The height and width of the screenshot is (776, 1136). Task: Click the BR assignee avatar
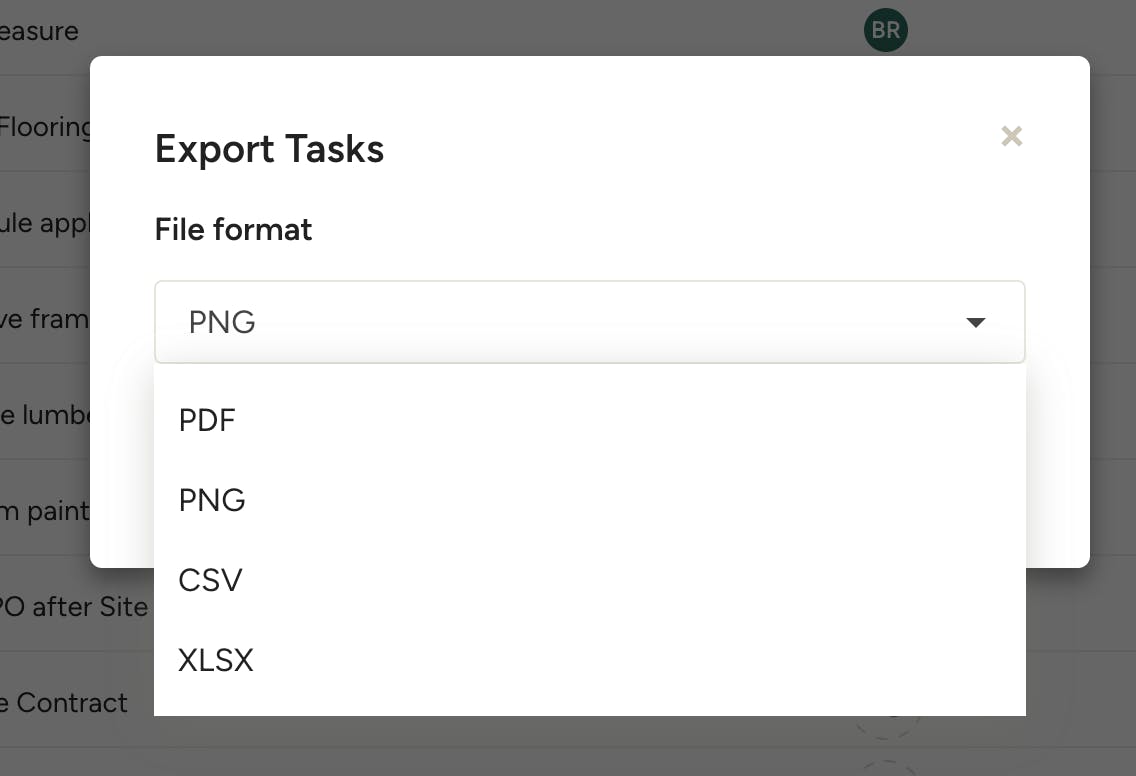(x=885, y=30)
